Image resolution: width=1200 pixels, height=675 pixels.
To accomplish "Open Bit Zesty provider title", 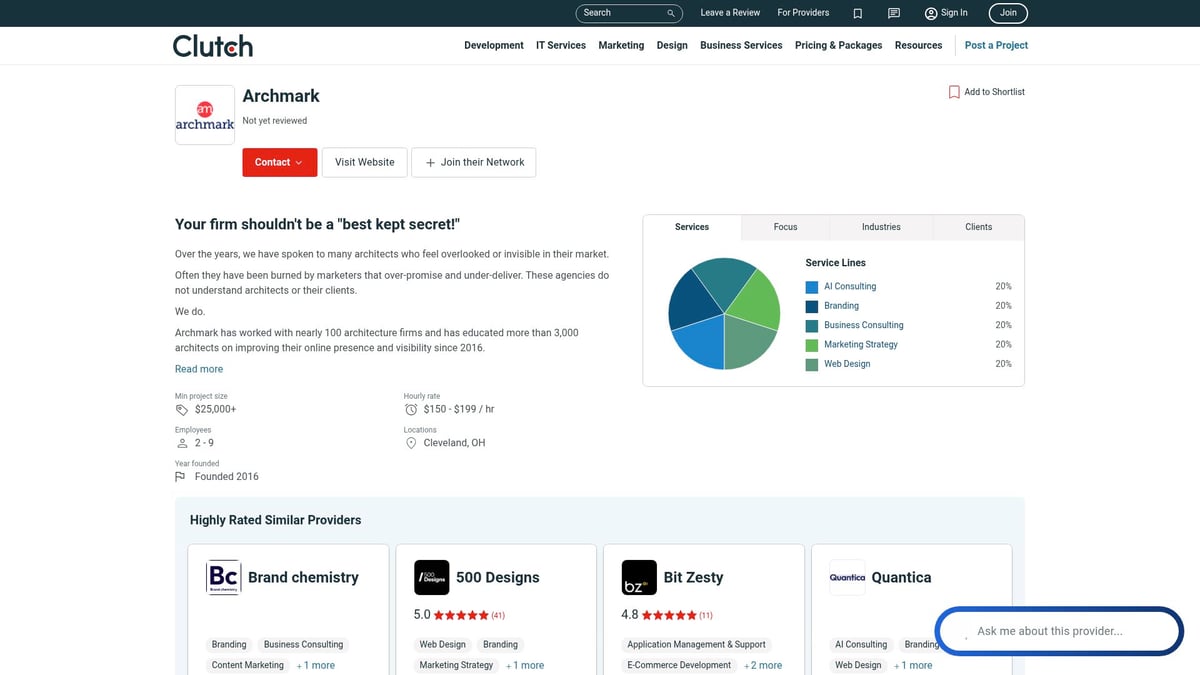I will [x=693, y=577].
